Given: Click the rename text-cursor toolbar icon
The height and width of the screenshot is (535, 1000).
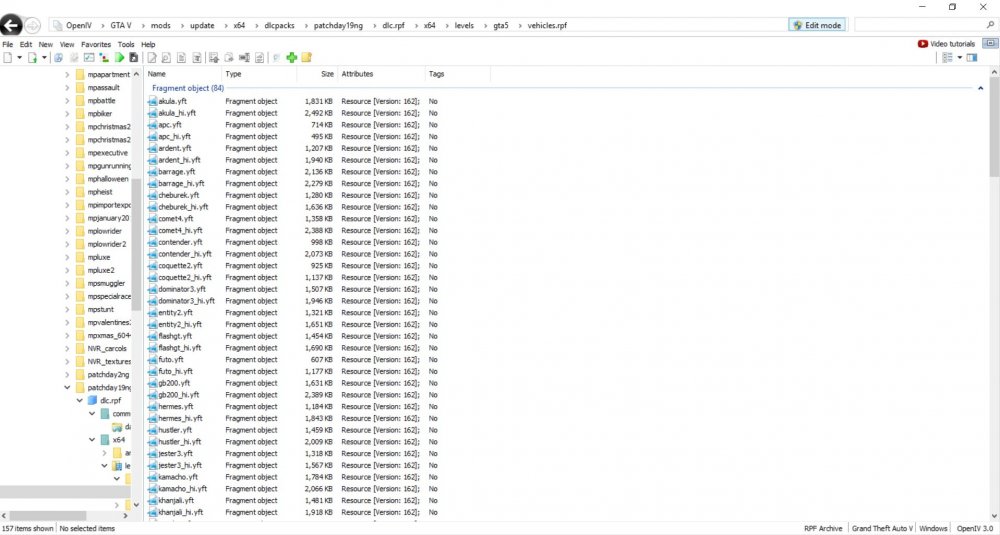Looking at the screenshot, I should (244, 57).
